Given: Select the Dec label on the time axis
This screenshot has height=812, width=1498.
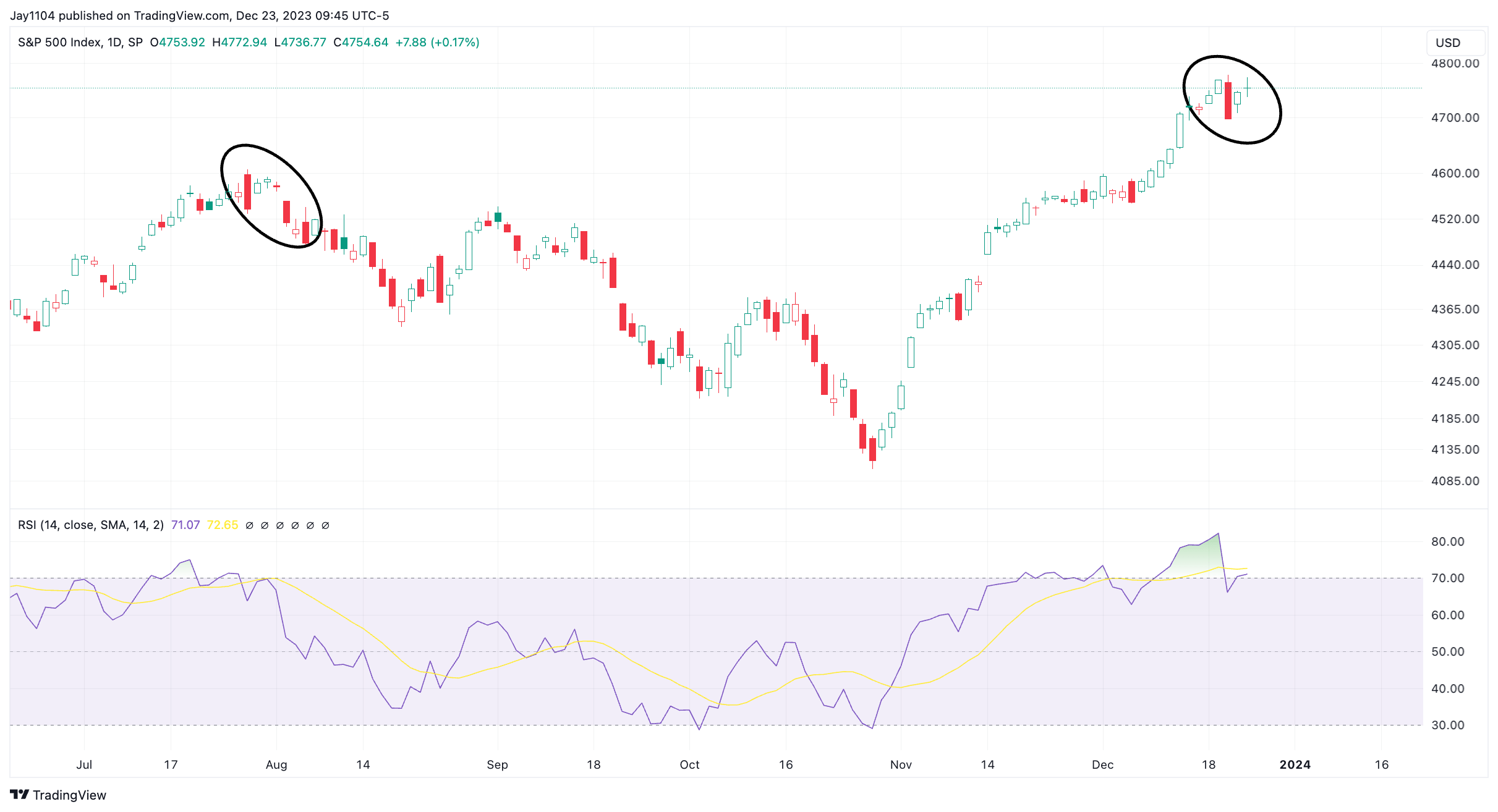Looking at the screenshot, I should [1102, 764].
